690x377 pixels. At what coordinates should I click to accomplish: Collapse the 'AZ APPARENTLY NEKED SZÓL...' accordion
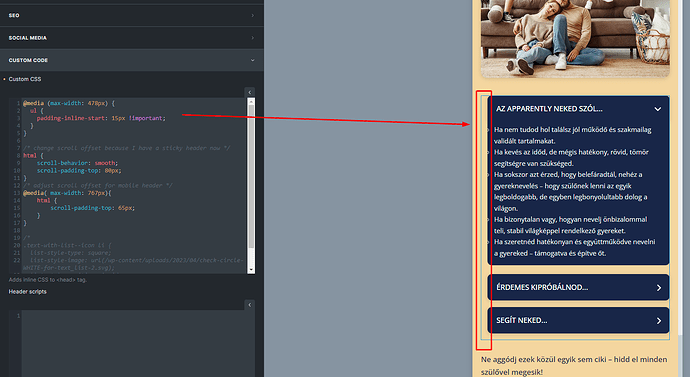click(578, 109)
